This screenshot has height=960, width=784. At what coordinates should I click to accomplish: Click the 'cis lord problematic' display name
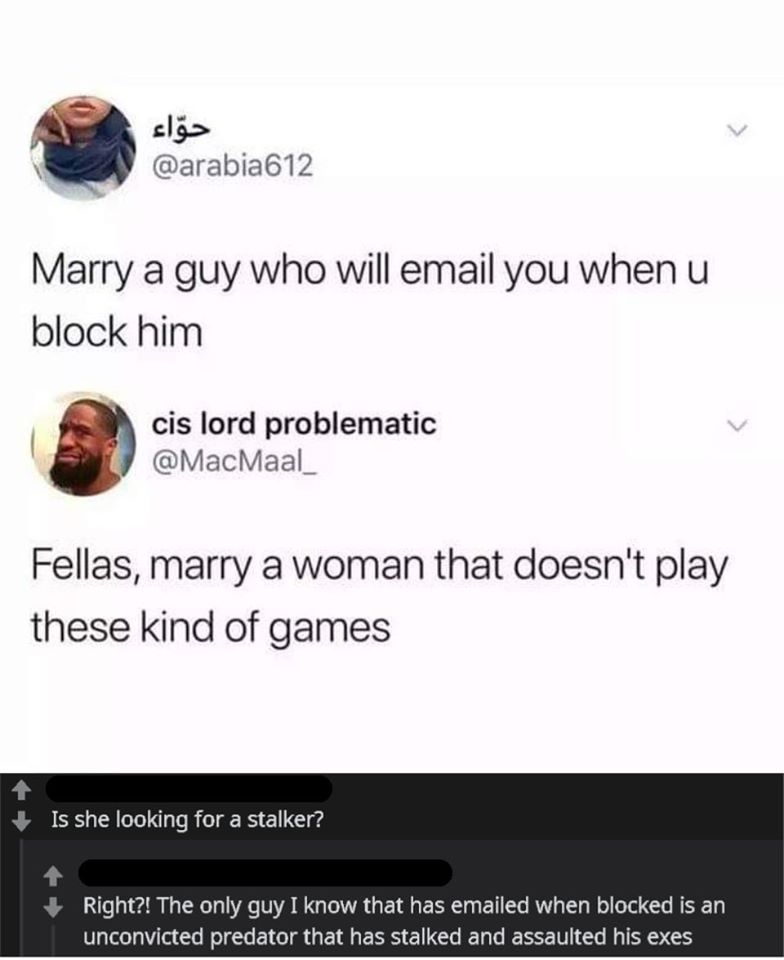point(294,424)
